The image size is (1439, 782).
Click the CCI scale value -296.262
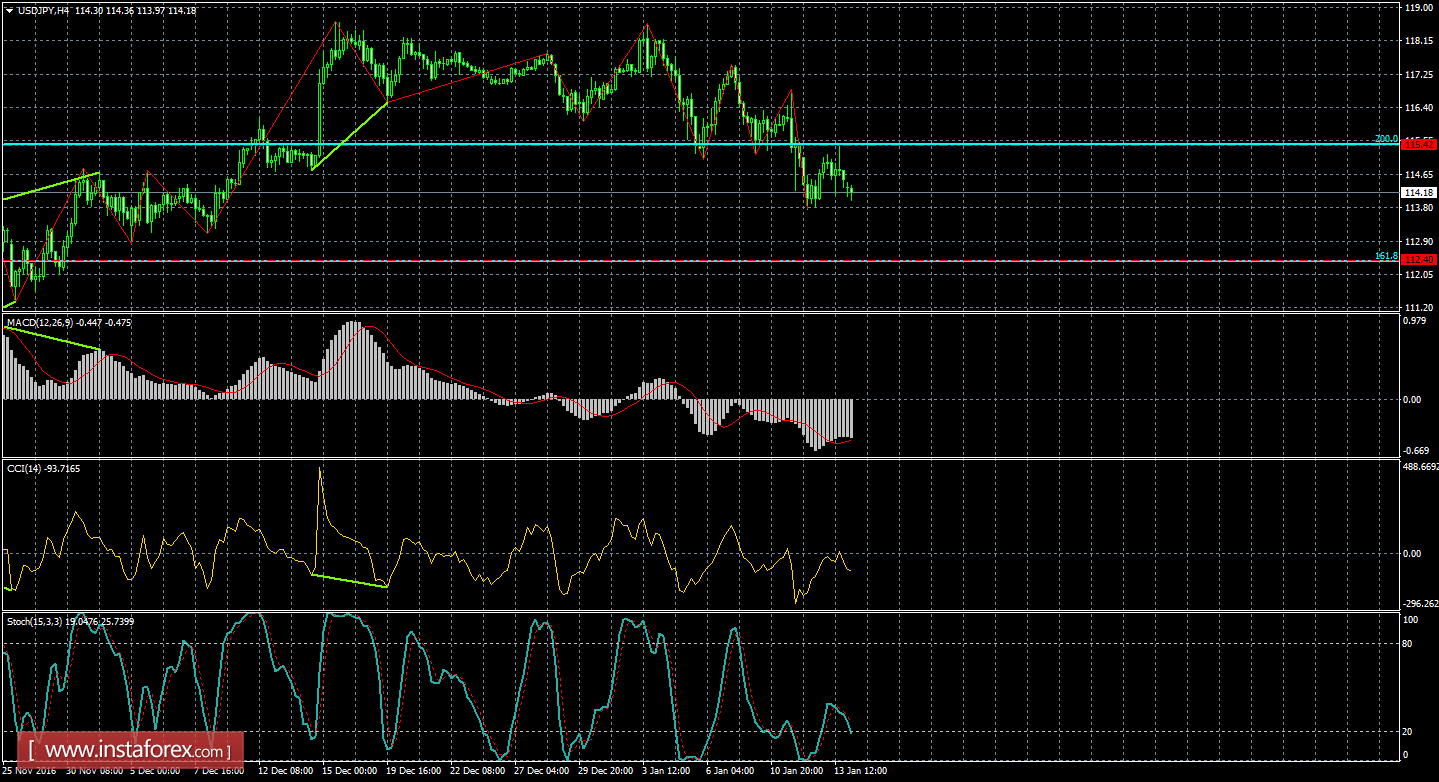(1420, 603)
